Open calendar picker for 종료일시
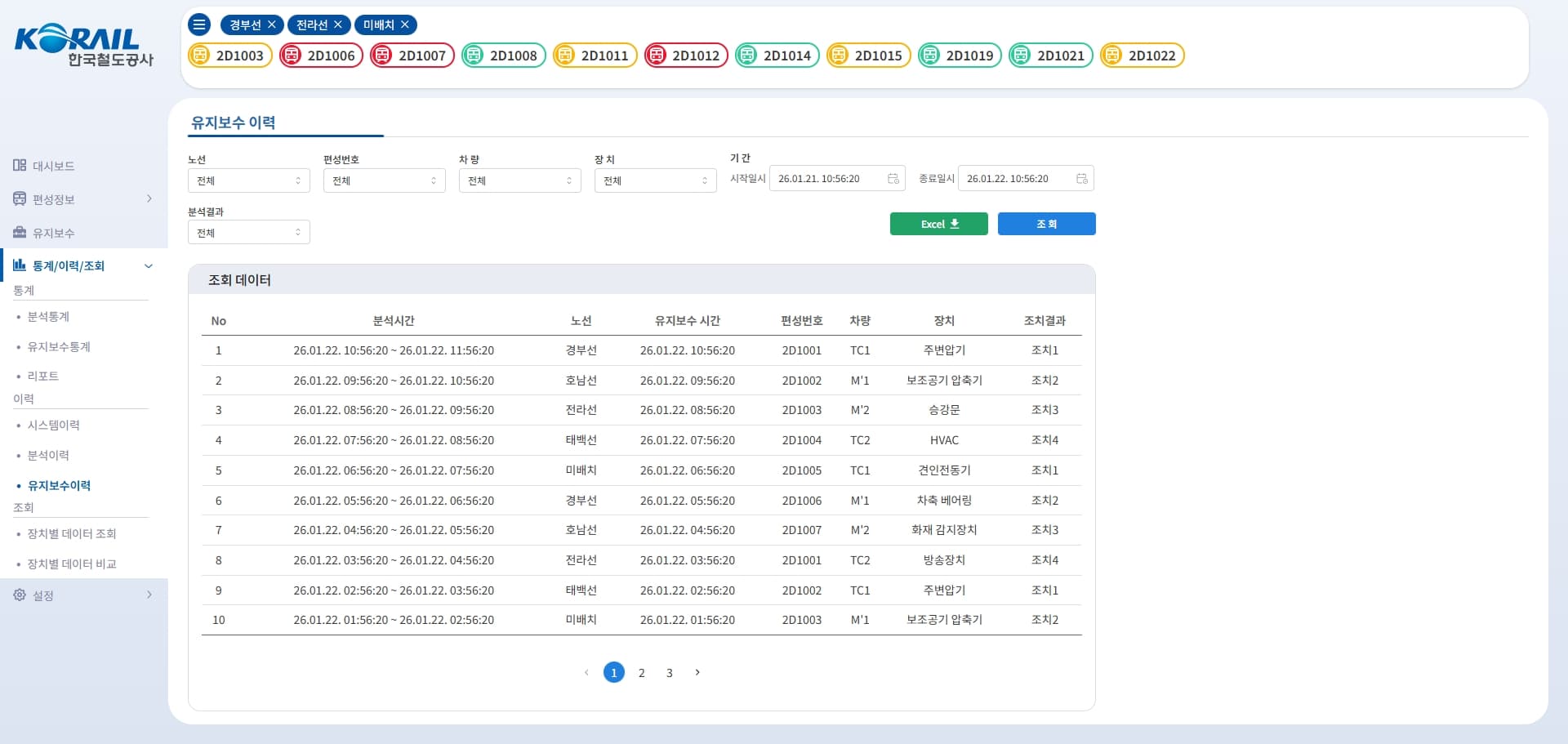Image resolution: width=1568 pixels, height=744 pixels. 1081,179
